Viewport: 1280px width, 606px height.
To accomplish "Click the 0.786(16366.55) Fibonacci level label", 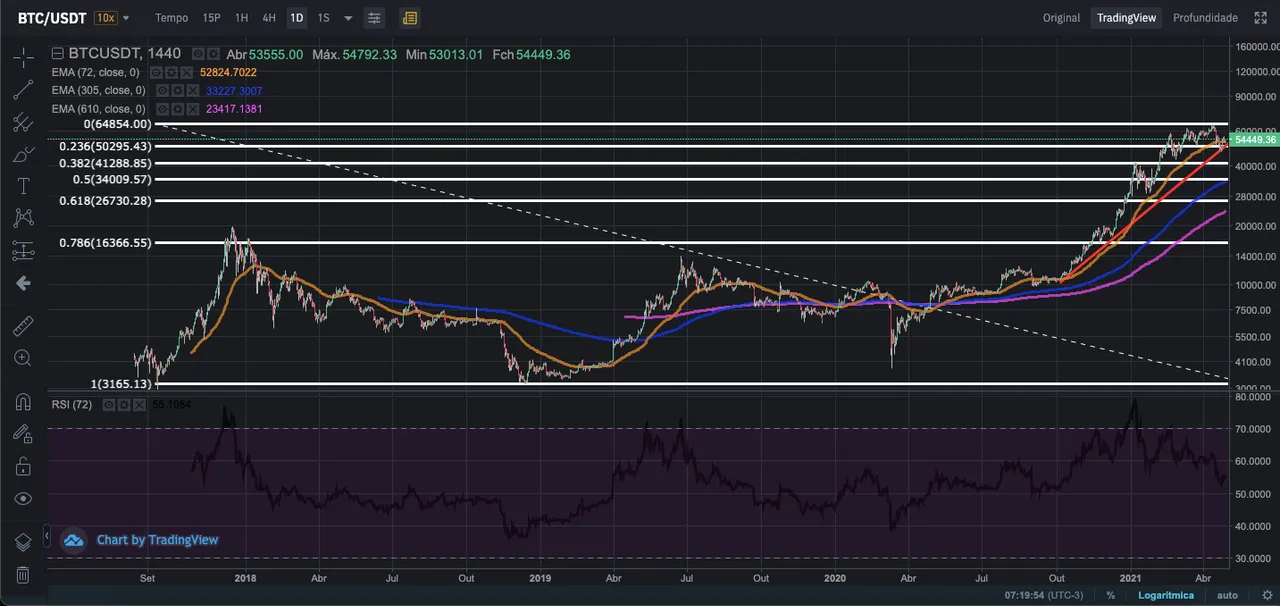I will tap(105, 242).
